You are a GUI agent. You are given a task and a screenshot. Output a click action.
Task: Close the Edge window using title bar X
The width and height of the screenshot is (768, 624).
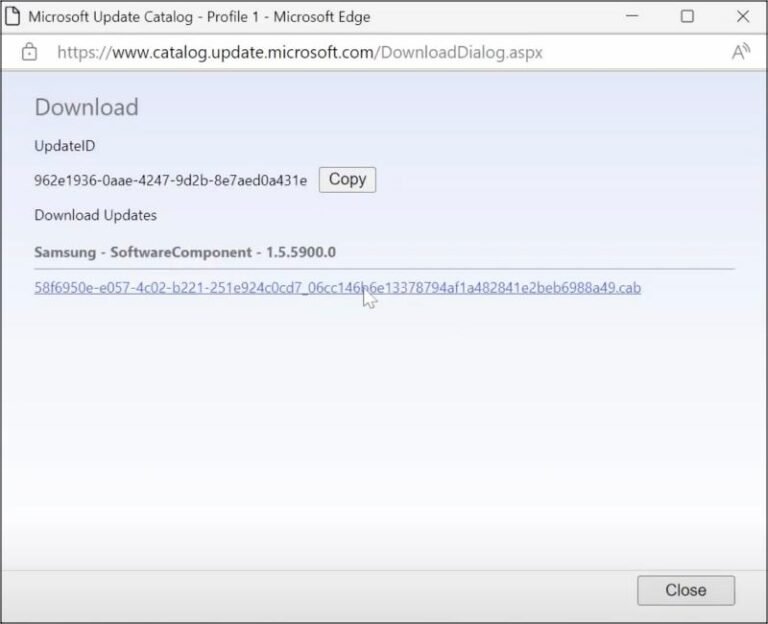(x=742, y=17)
